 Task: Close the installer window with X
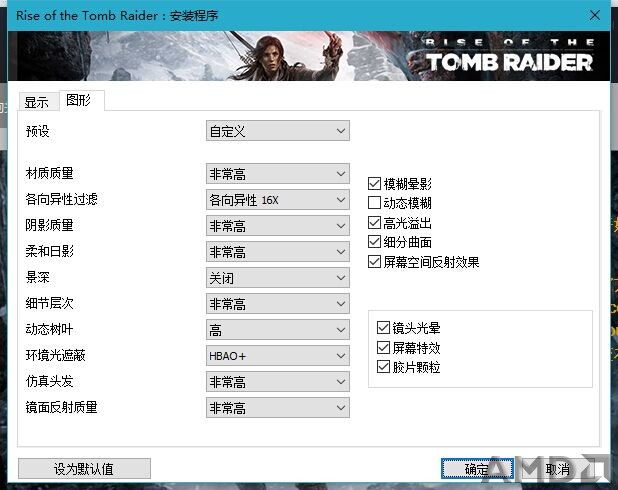[x=595, y=15]
